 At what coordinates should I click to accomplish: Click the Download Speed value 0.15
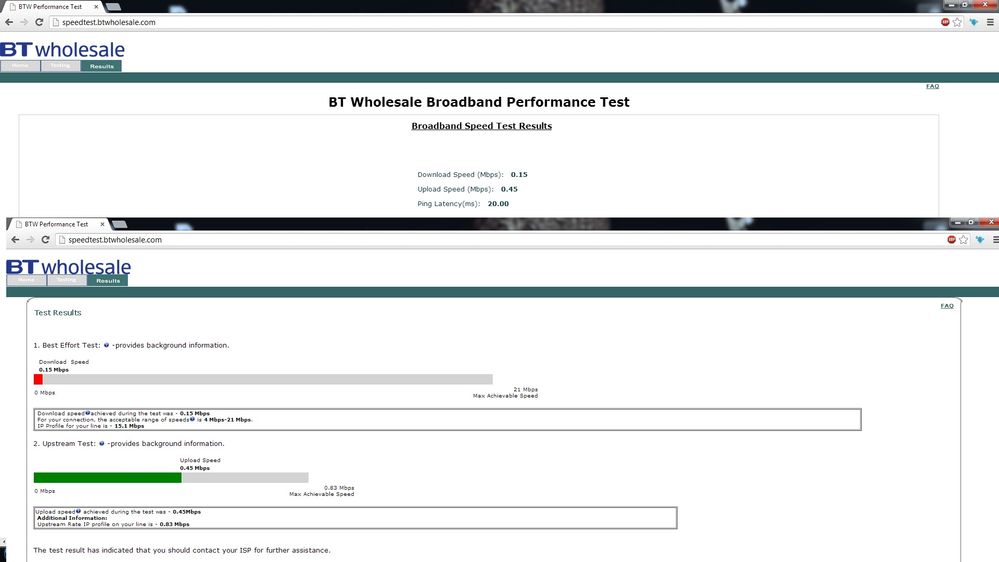[519, 175]
